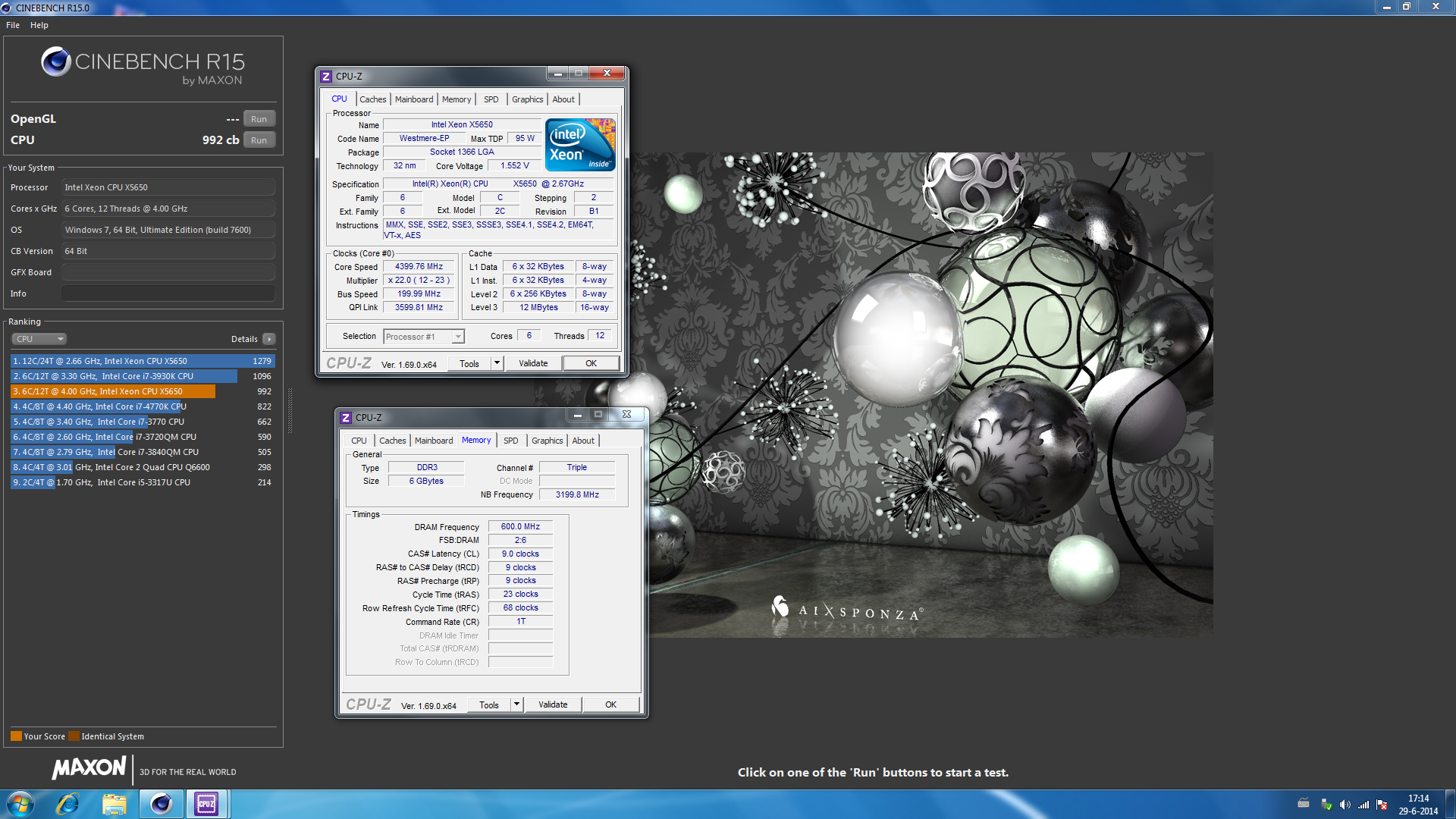Select the Mainboard tab in upper CPU-Z window
This screenshot has width=1456, height=819.
pyautogui.click(x=414, y=99)
